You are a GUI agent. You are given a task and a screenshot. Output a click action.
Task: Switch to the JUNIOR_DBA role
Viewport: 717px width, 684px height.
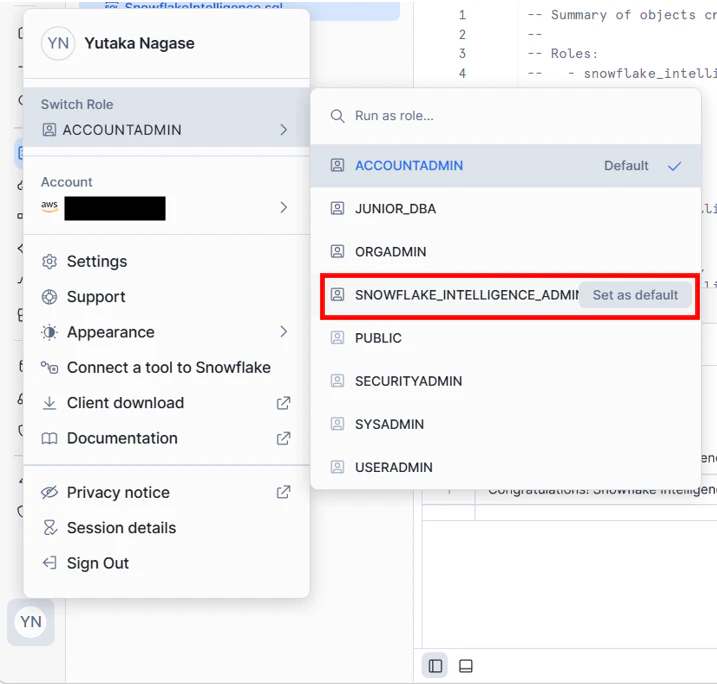(505, 208)
